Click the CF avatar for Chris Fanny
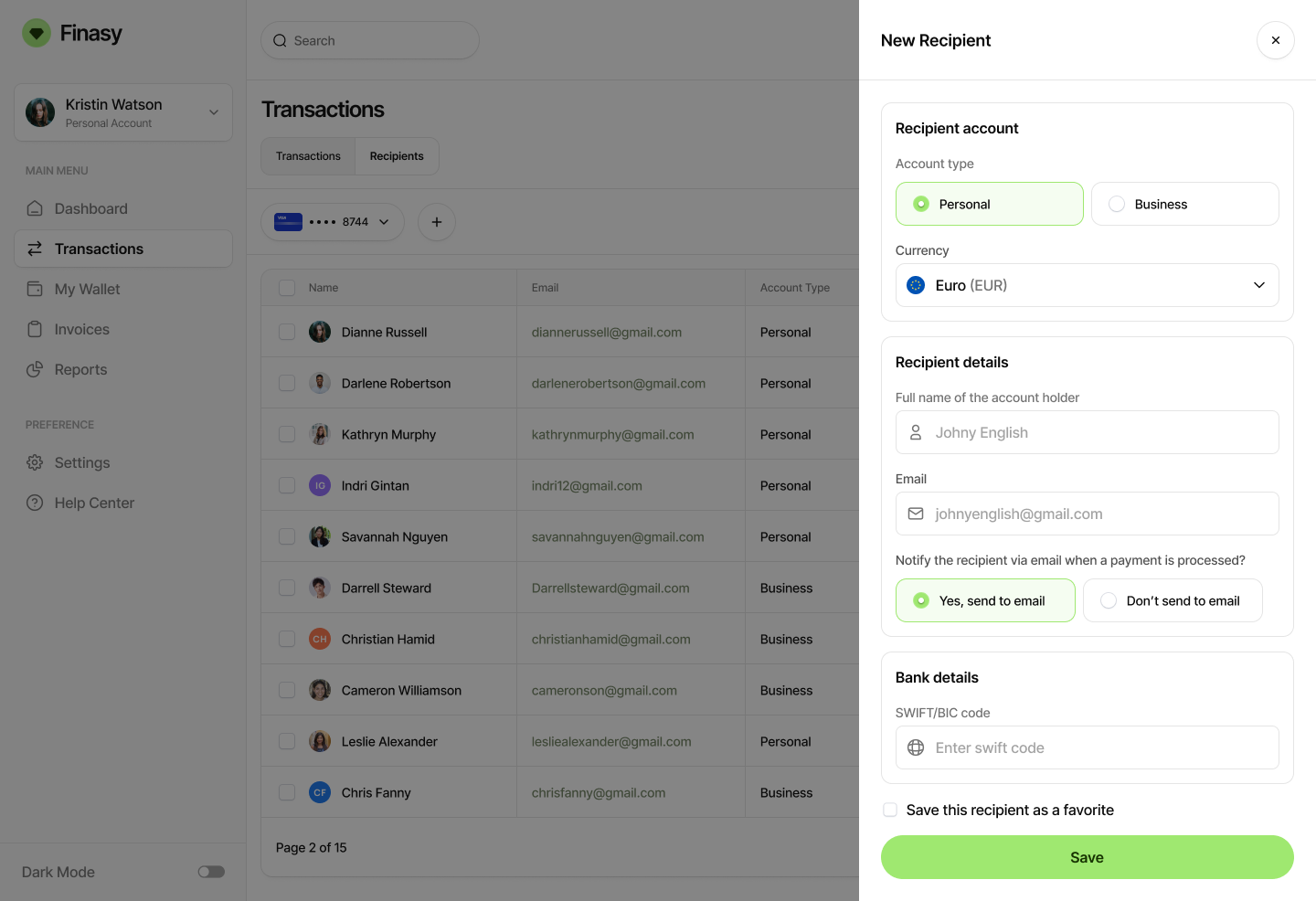Viewport: 1316px width, 901px height. (x=320, y=792)
